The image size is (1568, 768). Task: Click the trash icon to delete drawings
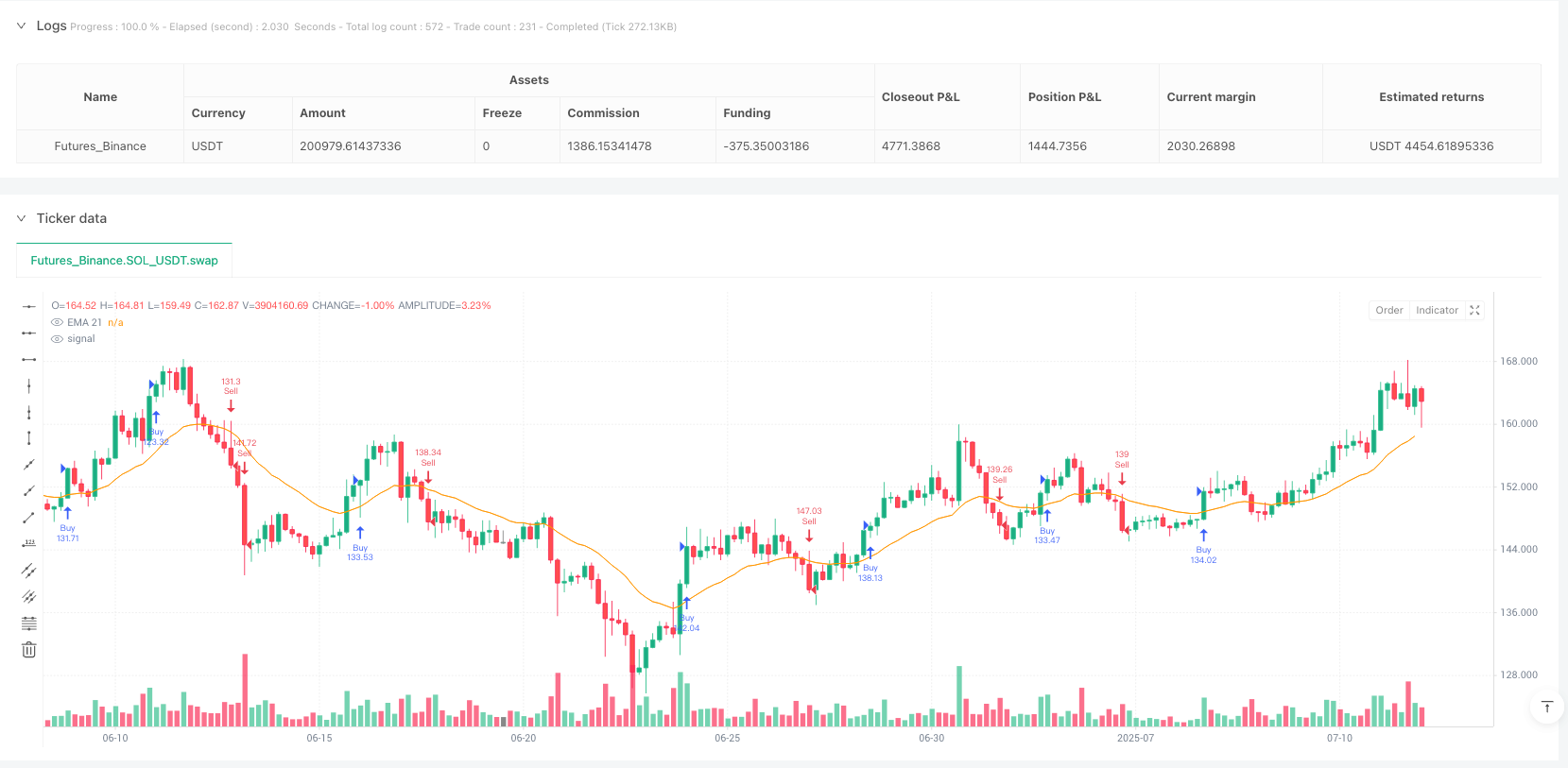[x=29, y=650]
